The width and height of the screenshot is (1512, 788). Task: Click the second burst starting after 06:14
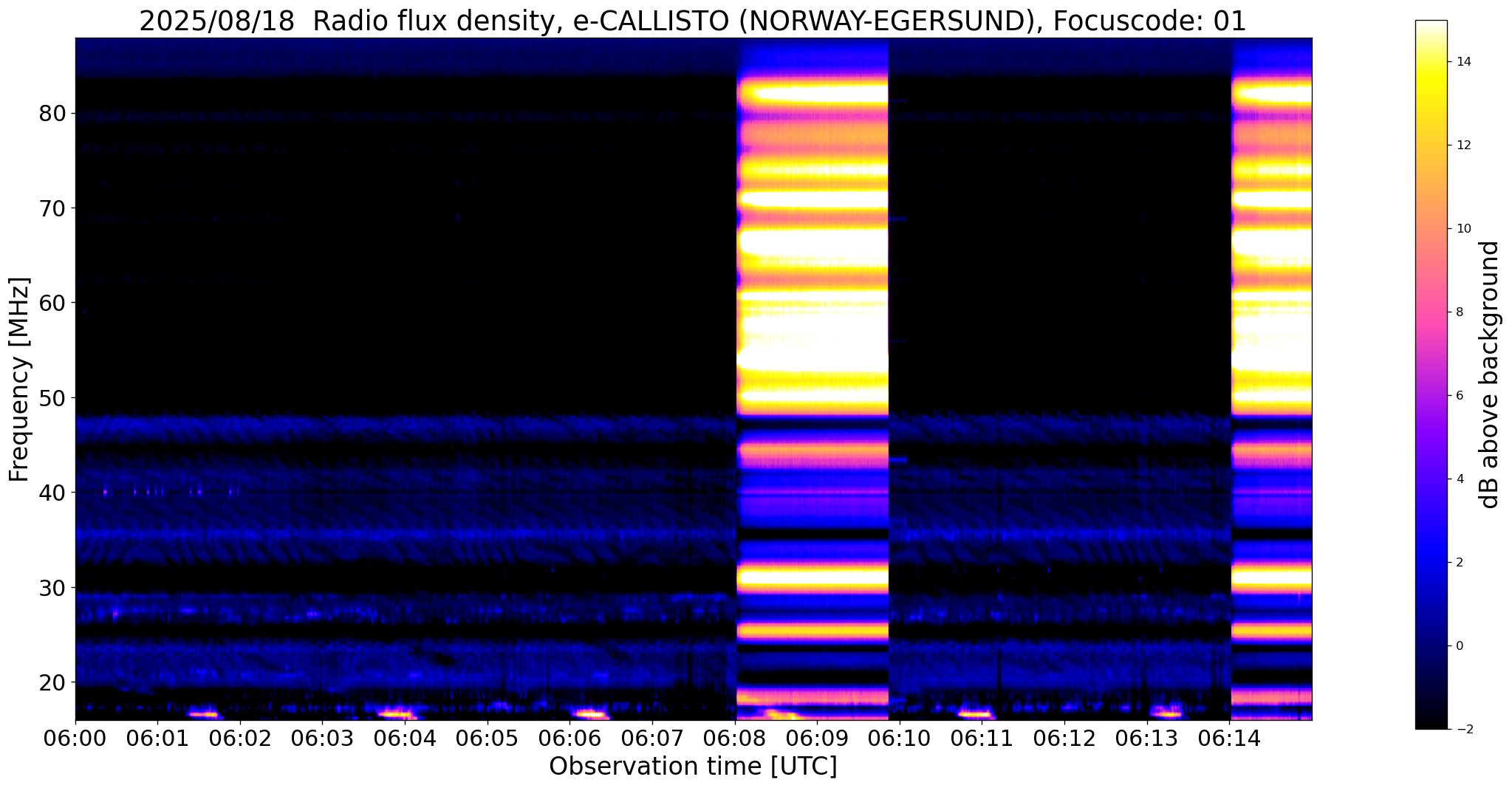point(1271,379)
